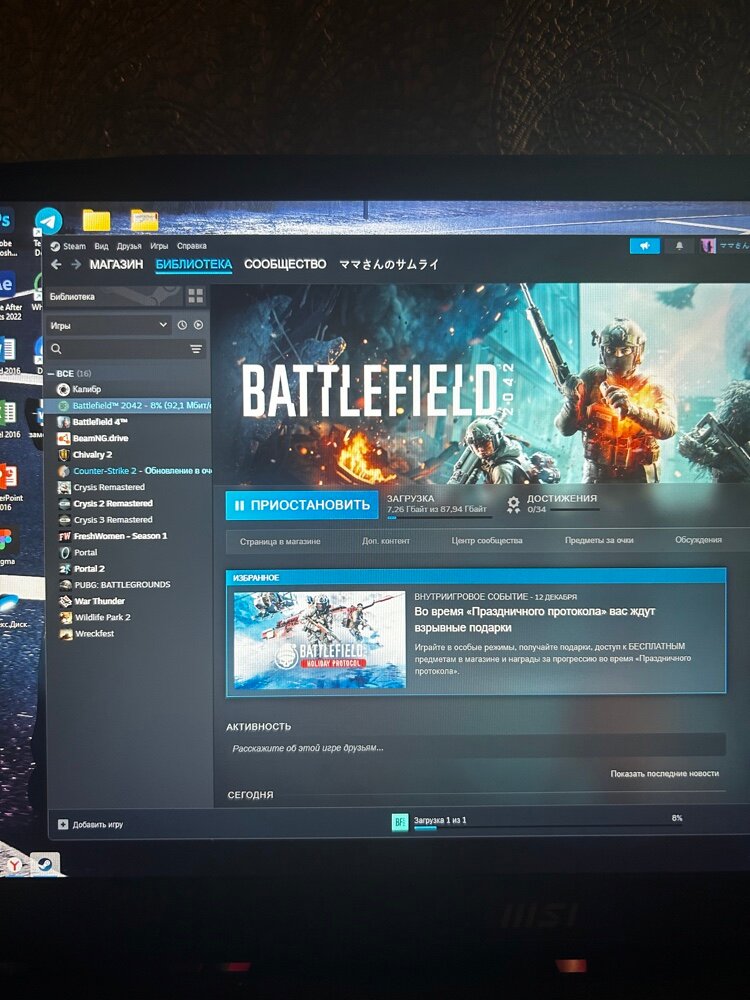Toggle the ready-to-play filter icon

point(198,325)
